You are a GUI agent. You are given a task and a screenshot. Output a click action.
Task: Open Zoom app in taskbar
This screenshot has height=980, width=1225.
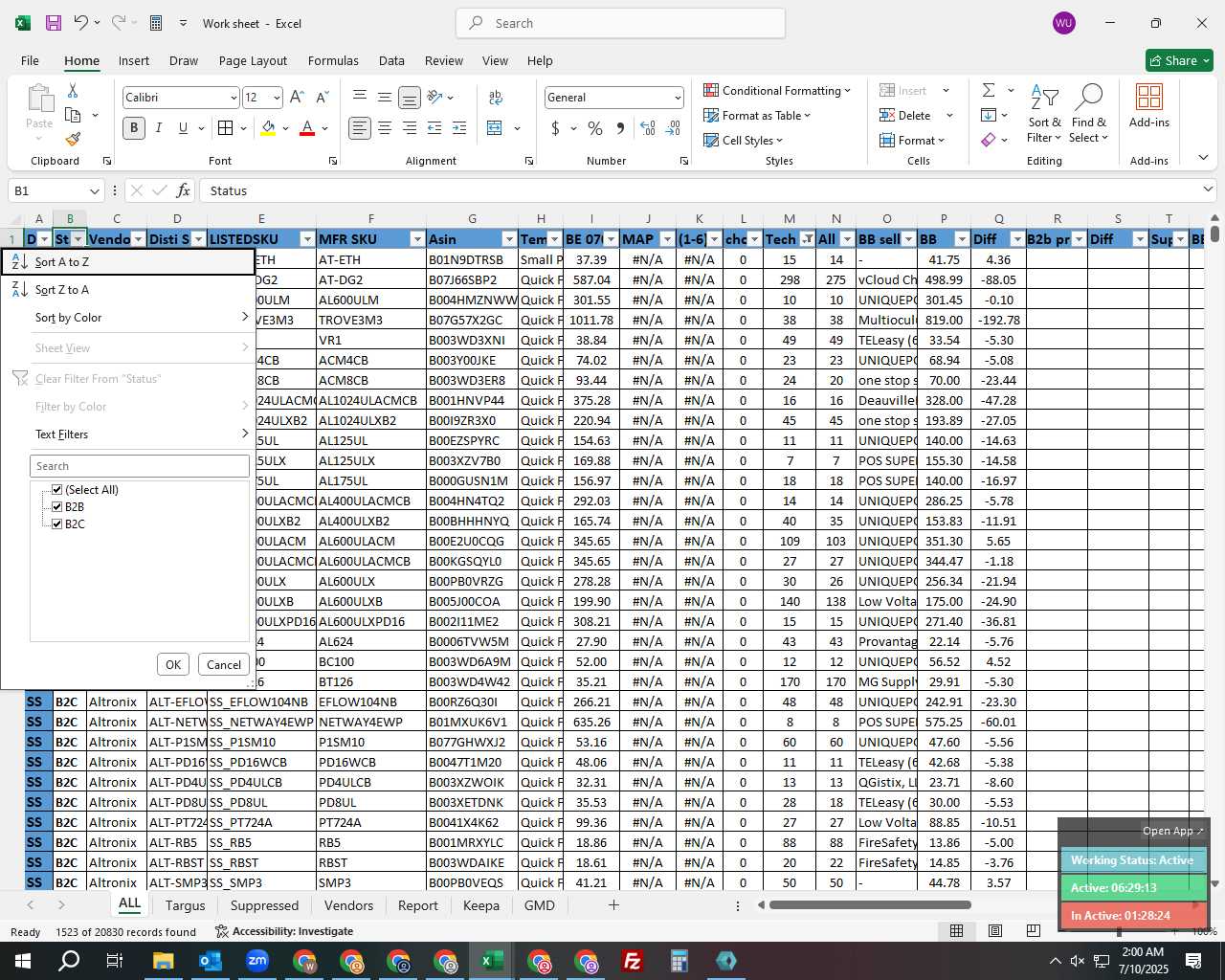click(257, 961)
